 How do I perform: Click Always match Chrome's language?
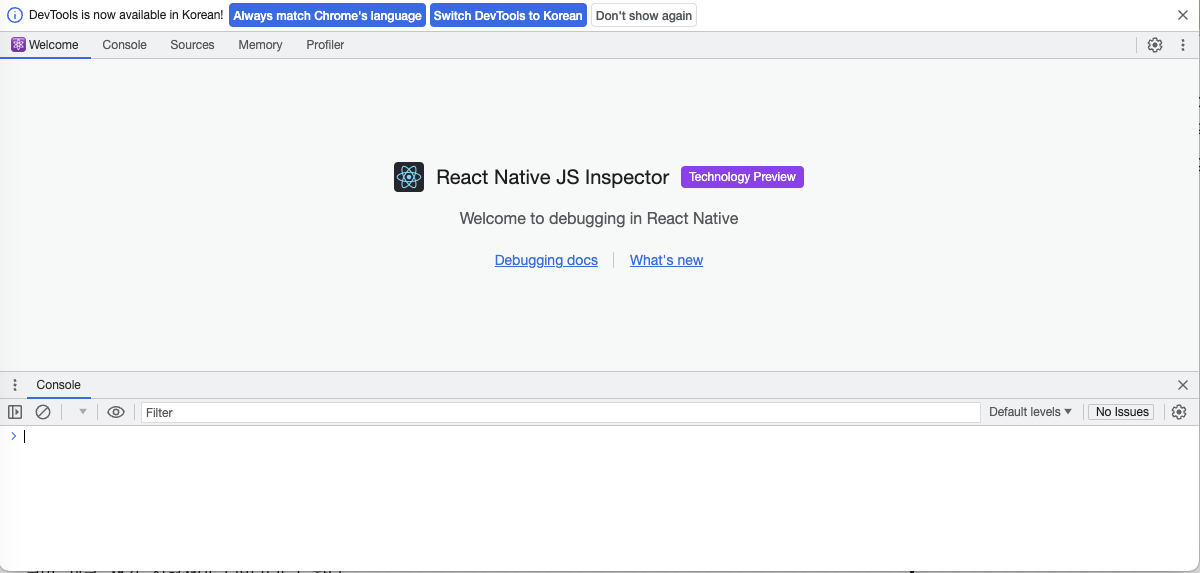(327, 15)
